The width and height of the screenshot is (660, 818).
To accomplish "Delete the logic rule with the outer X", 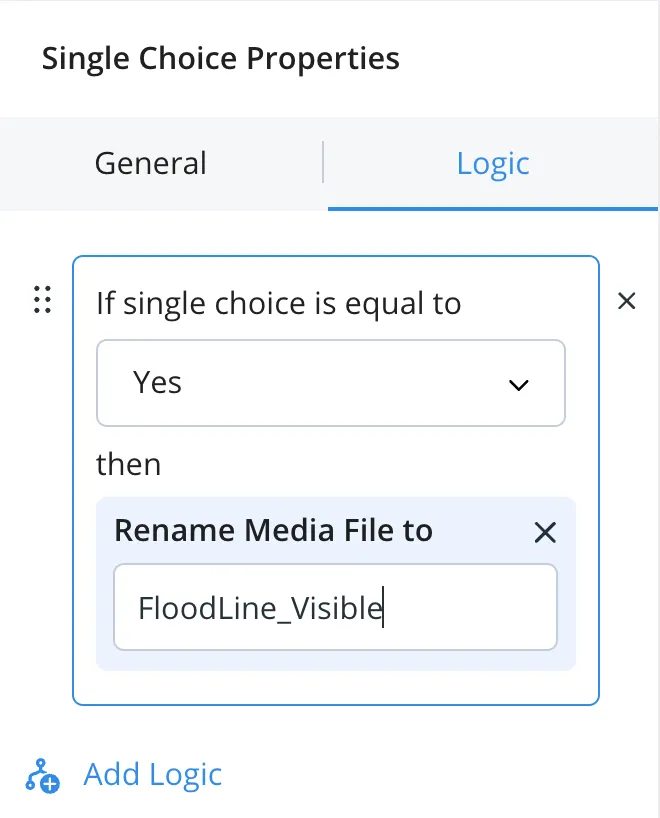I will (626, 301).
